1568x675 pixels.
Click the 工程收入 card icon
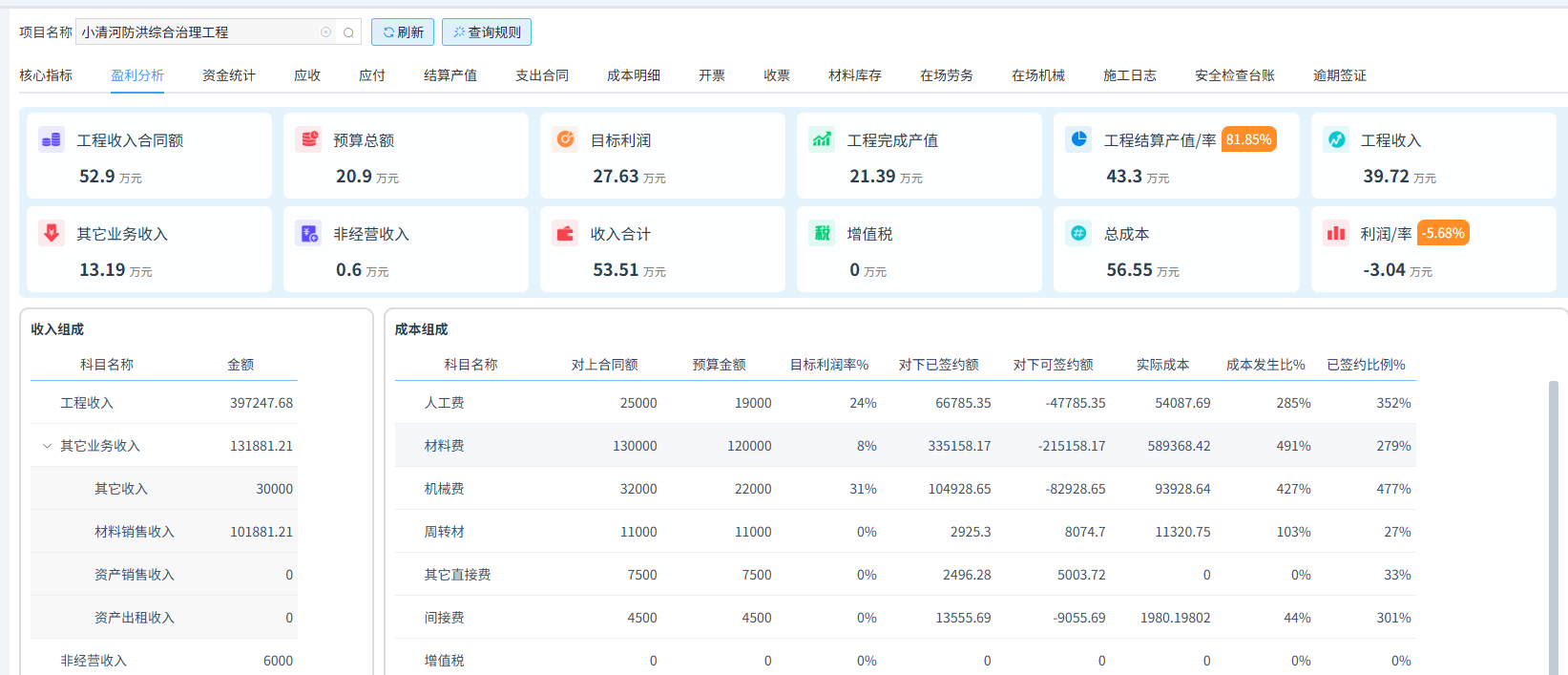click(x=1336, y=139)
